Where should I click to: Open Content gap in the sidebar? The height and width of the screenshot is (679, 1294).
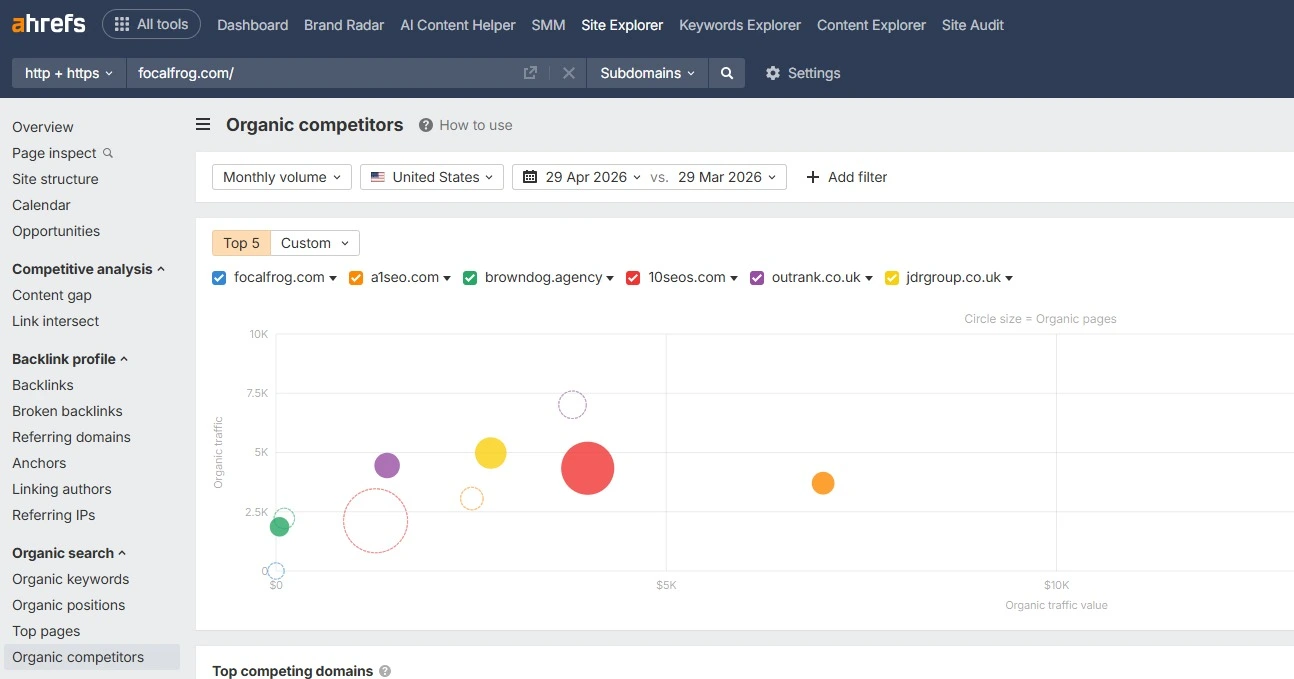[52, 295]
